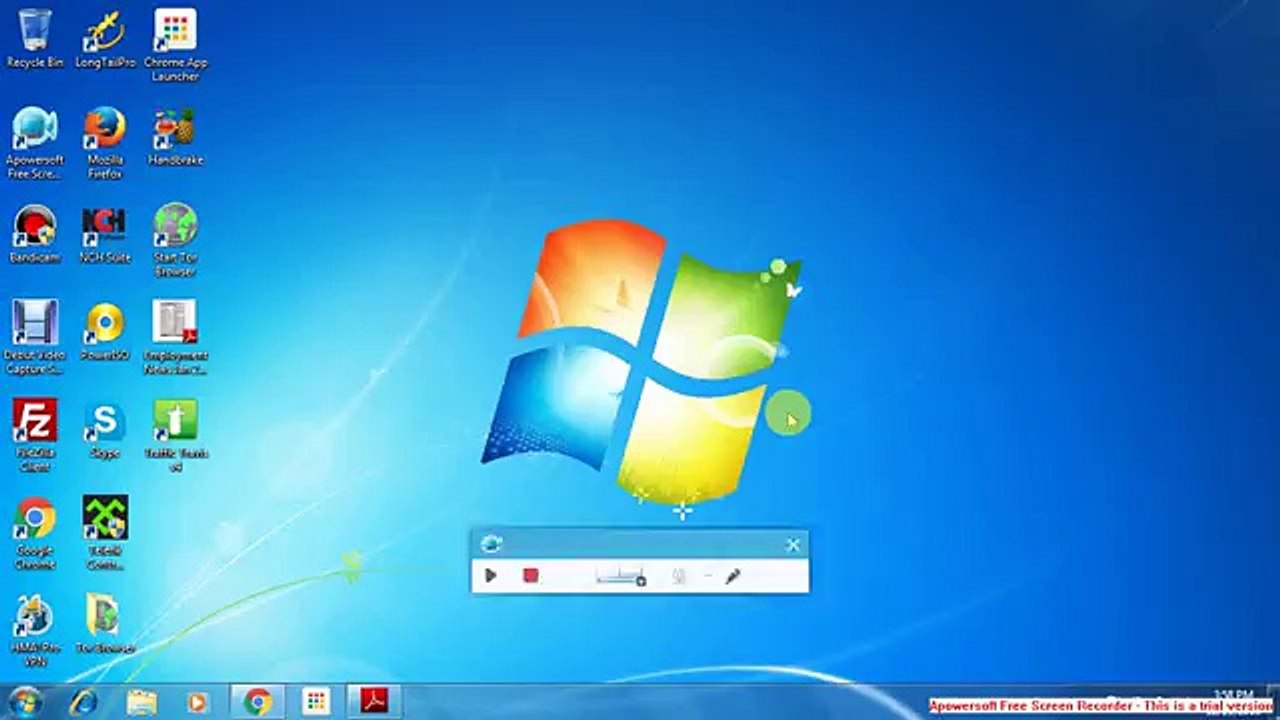Select the HMA! Pro VPN desktop shortcut
The image size is (1280, 720).
point(35,632)
